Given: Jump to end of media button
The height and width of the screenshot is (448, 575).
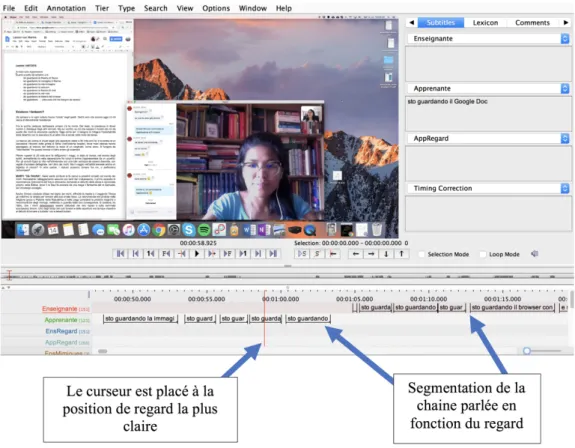Looking at the screenshot, I should pos(273,254).
